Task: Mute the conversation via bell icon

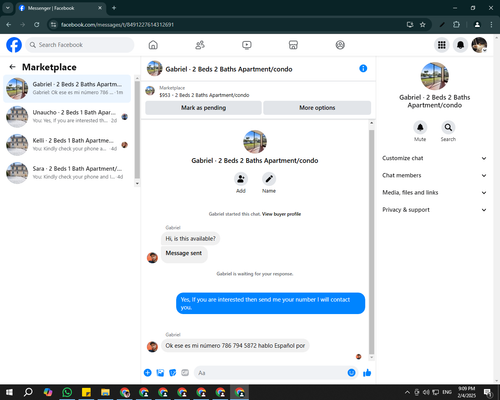Action: point(420,127)
